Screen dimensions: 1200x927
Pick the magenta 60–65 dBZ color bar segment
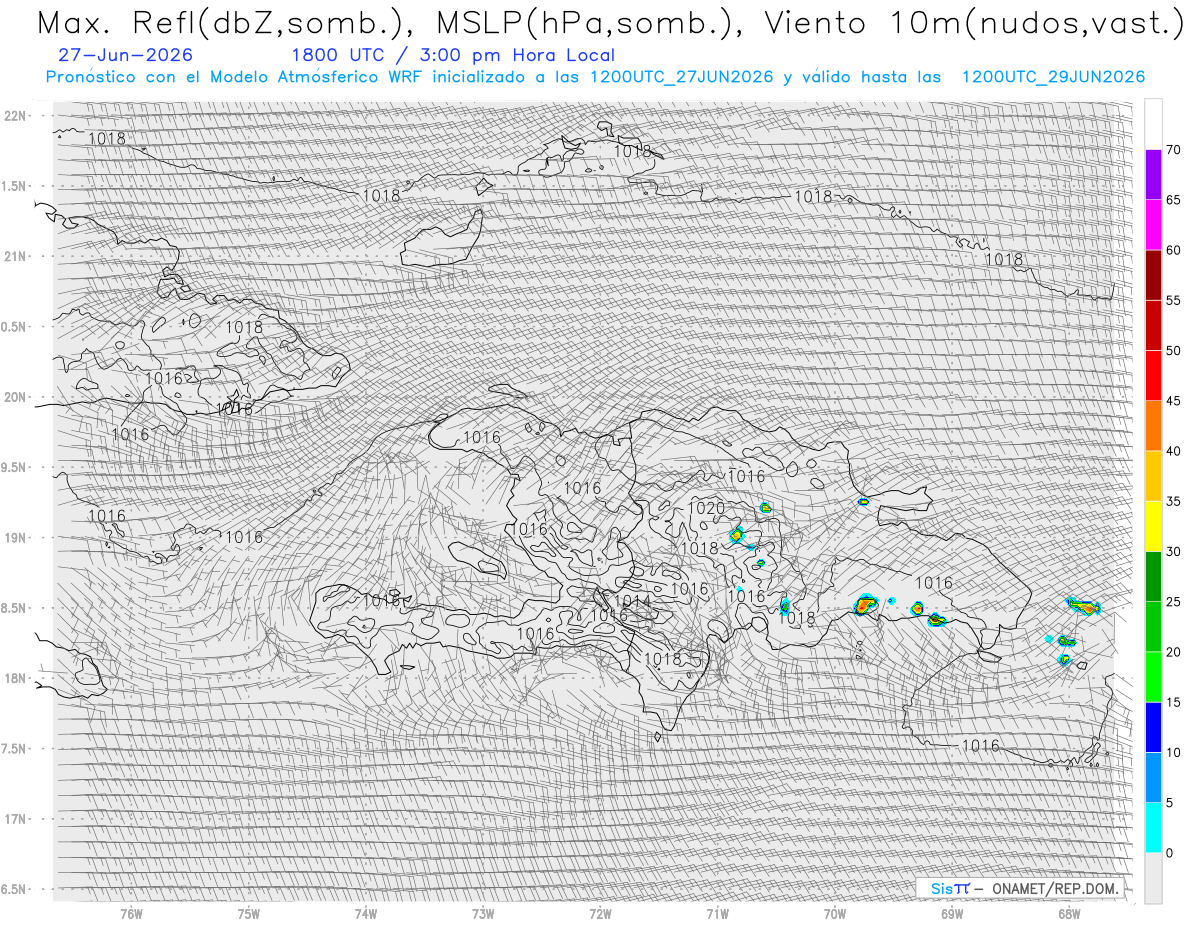pyautogui.click(x=1153, y=225)
